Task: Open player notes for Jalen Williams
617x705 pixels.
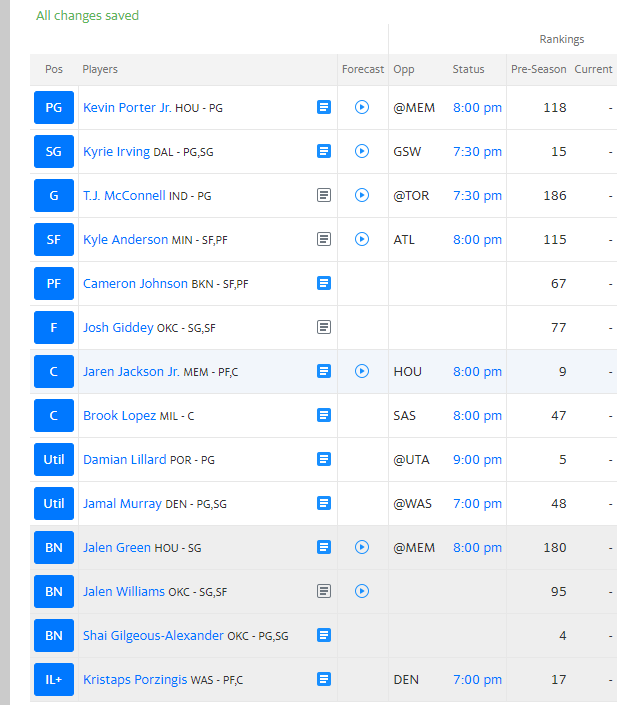Action: [x=324, y=592]
